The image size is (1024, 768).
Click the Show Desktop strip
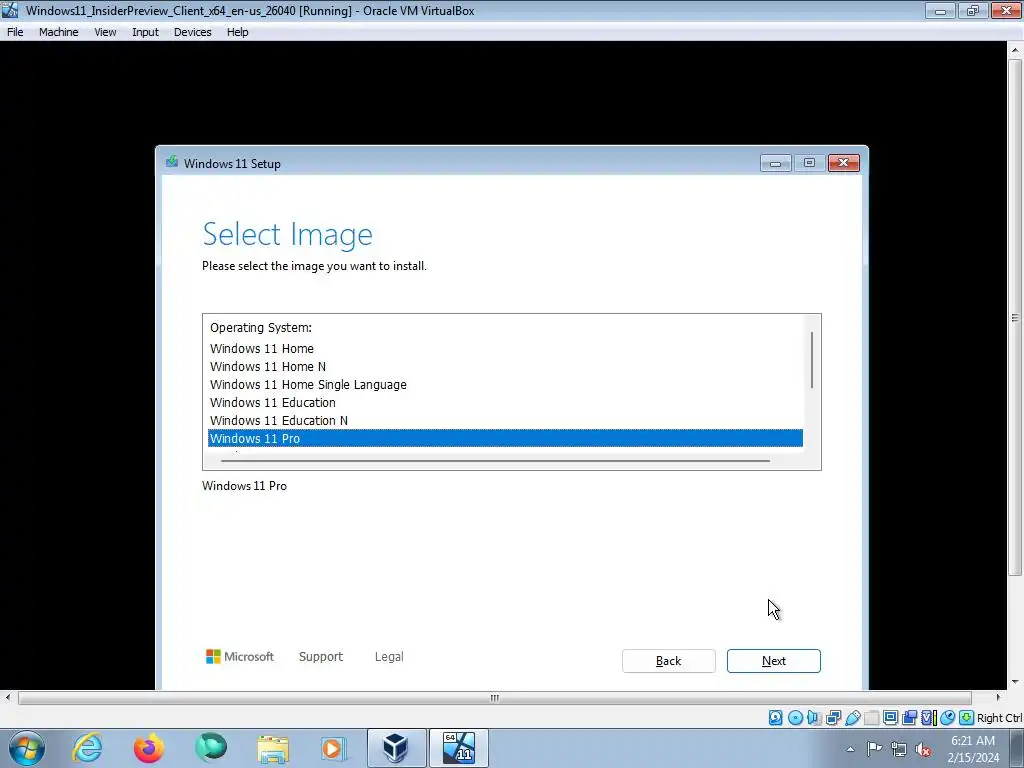pyautogui.click(x=1017, y=748)
